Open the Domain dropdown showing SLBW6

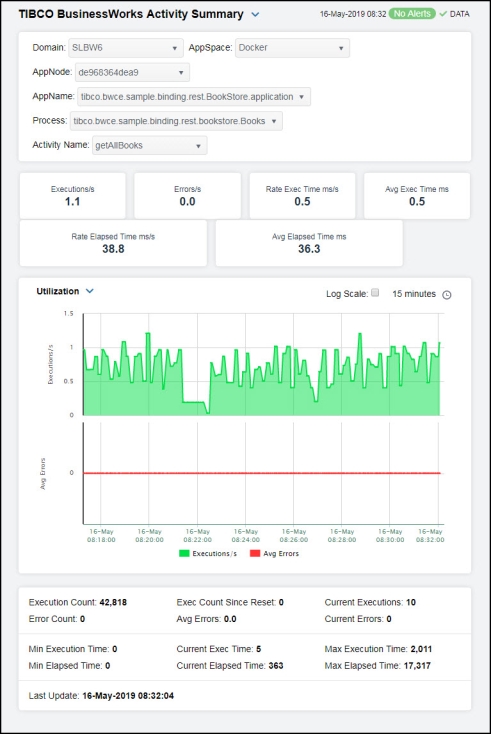[x=125, y=48]
